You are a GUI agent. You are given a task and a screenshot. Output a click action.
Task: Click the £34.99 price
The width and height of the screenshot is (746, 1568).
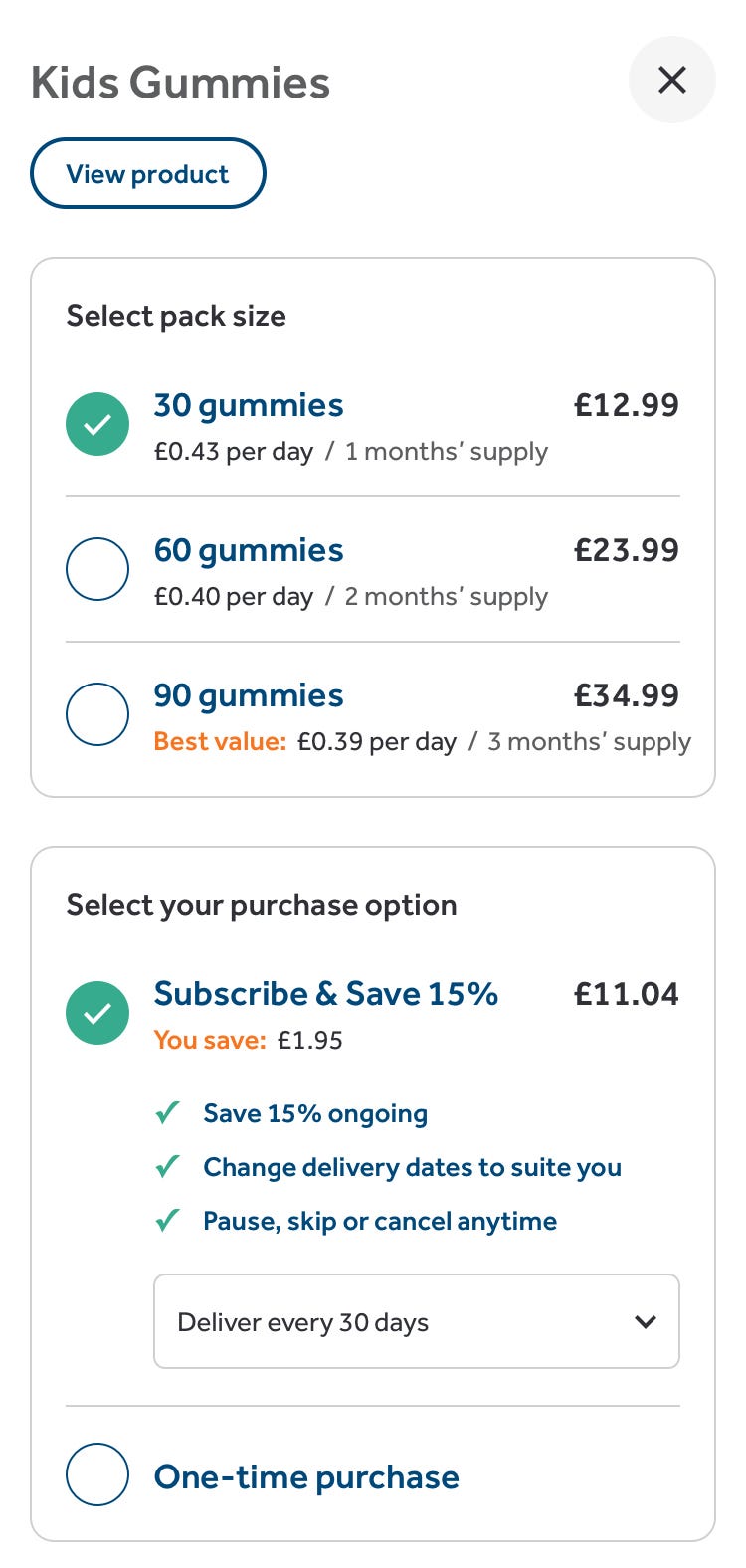pyautogui.click(x=627, y=695)
